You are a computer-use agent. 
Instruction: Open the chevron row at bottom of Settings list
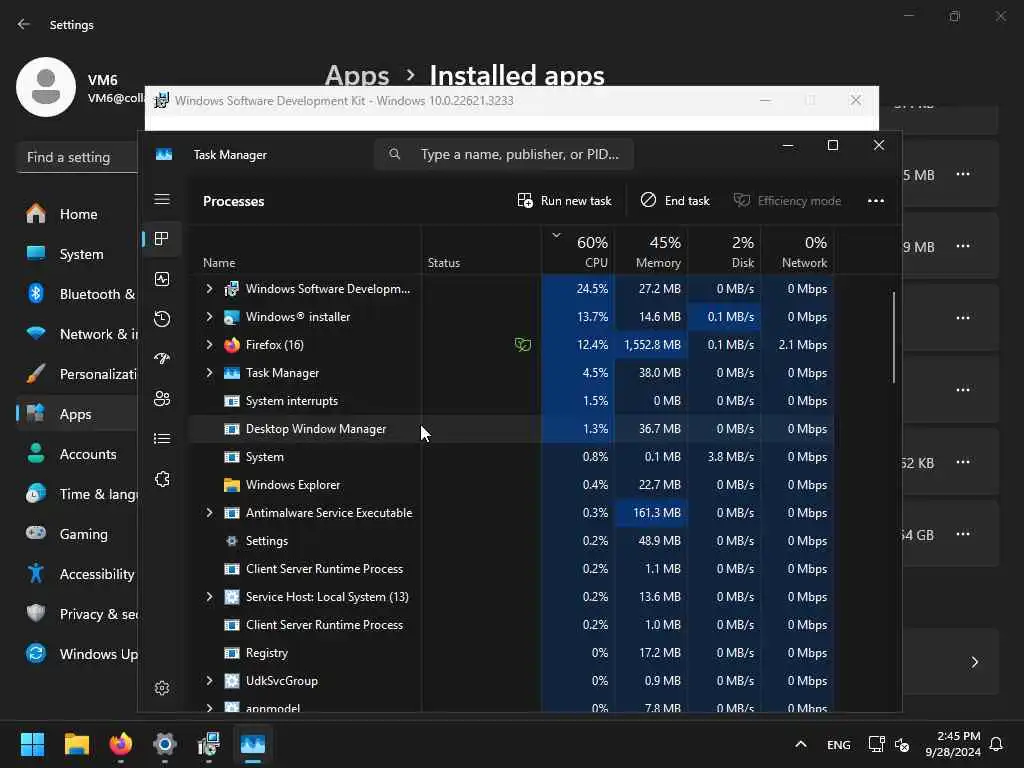tap(974, 662)
